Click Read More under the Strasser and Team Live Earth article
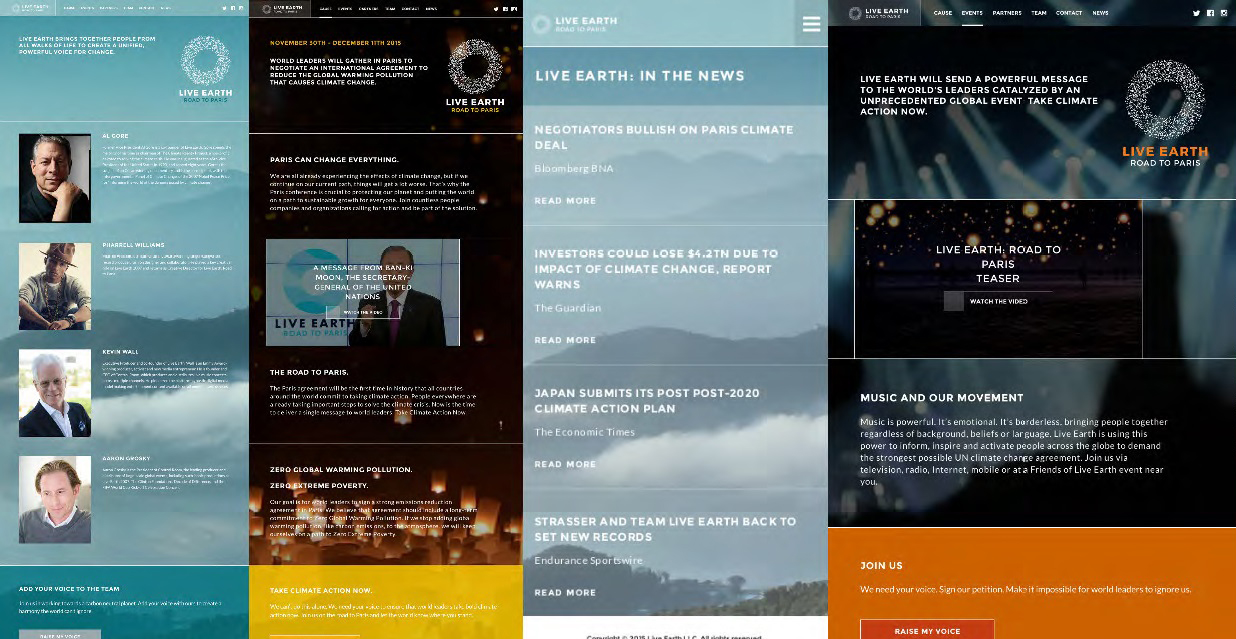The width and height of the screenshot is (1236, 639). point(565,593)
